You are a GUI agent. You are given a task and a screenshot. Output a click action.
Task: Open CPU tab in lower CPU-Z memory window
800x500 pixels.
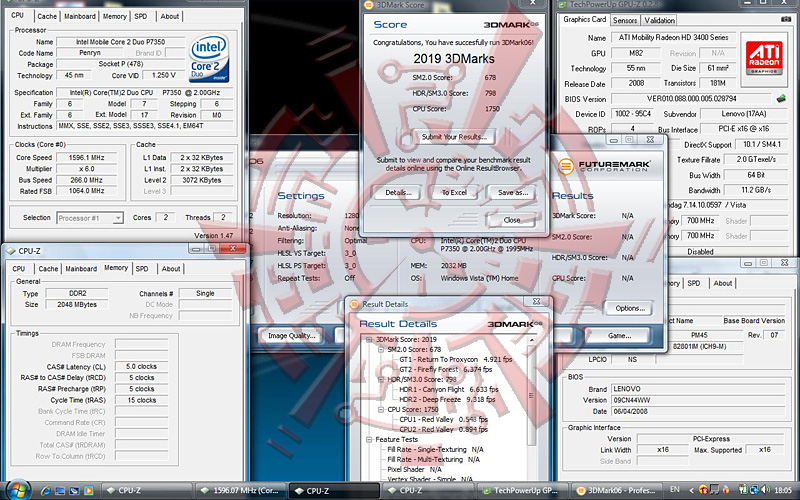click(19, 268)
